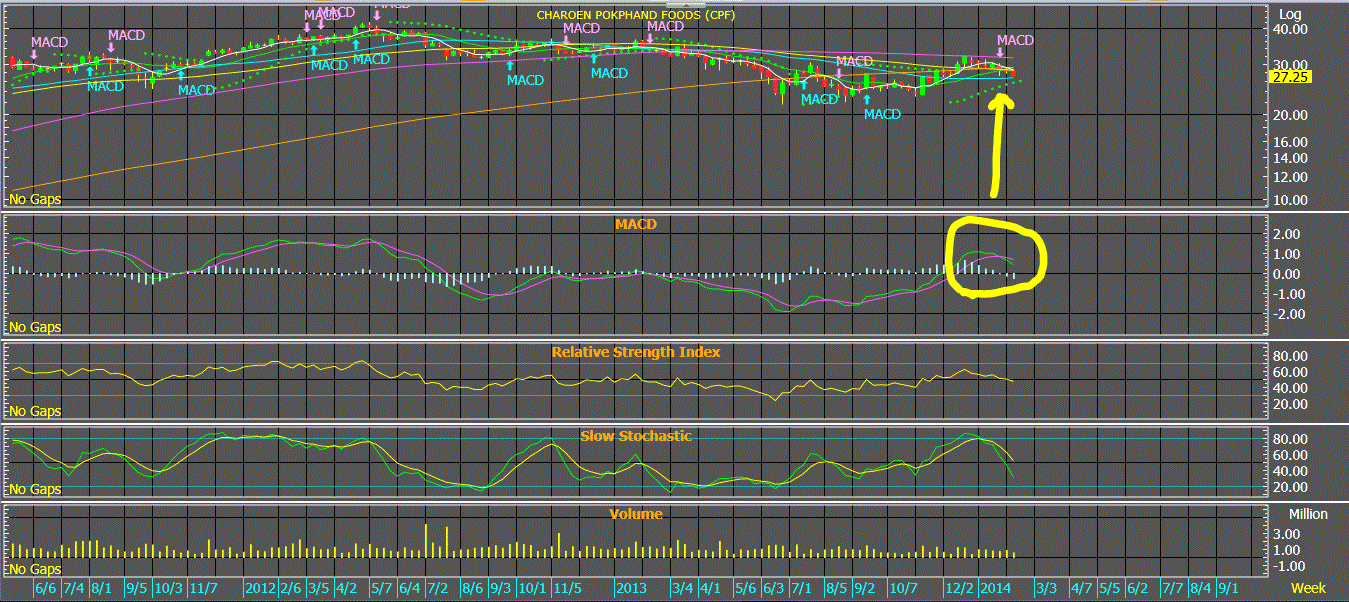
Task: Select the highlighted 27.25 last price tag
Action: tap(1291, 77)
